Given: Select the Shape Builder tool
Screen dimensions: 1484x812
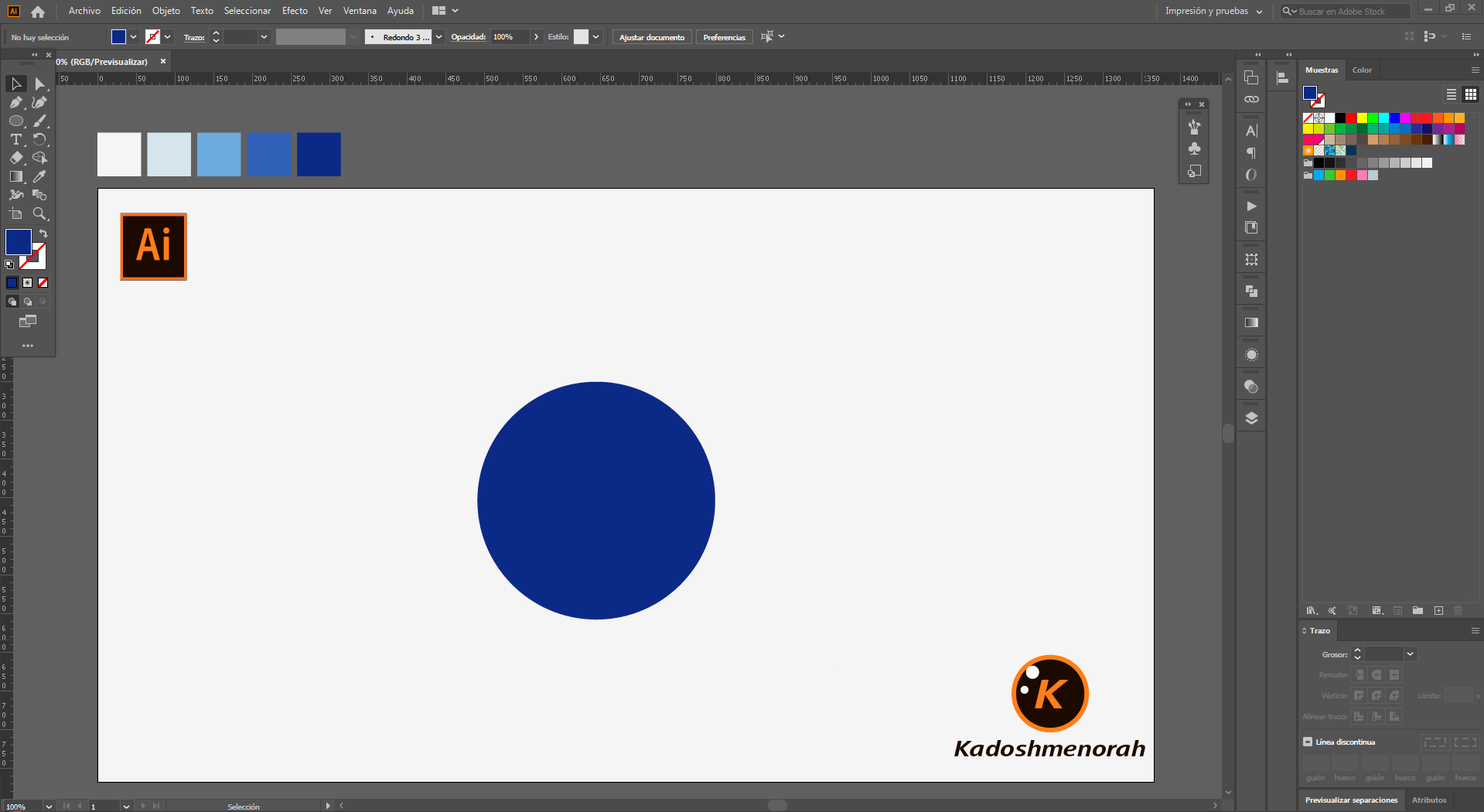Looking at the screenshot, I should coord(39,158).
